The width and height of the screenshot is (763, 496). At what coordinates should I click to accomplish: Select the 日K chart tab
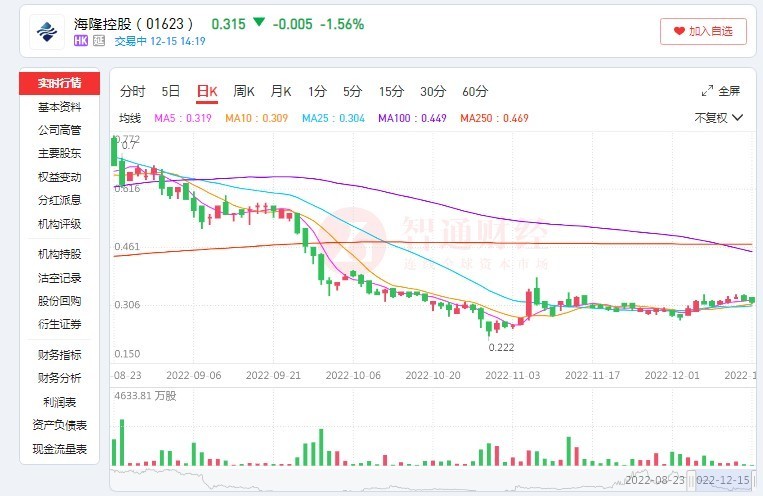coord(207,92)
